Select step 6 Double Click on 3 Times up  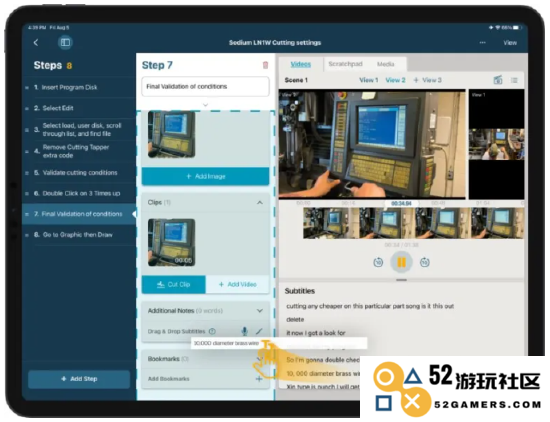pos(79,193)
